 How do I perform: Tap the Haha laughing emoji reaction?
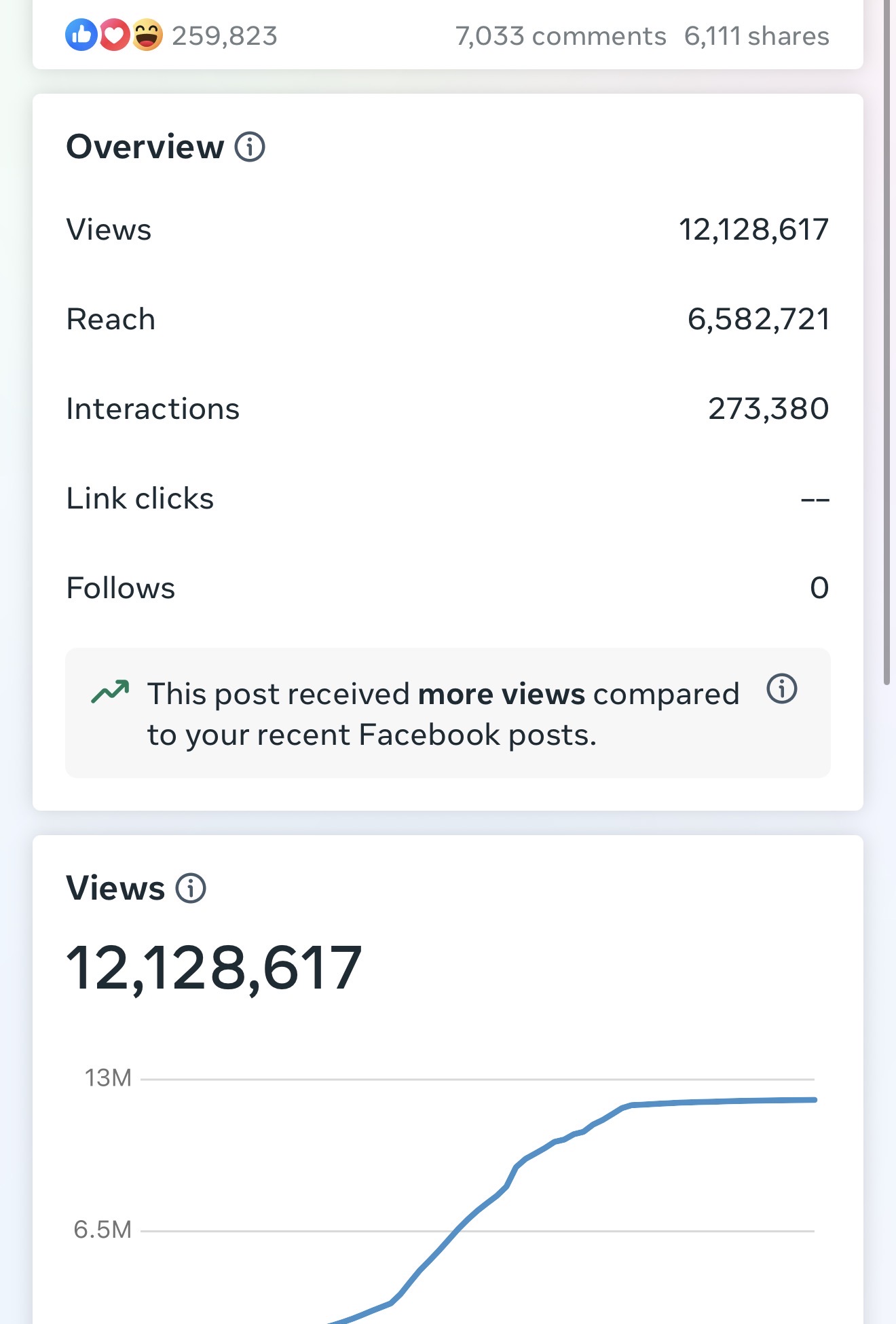(x=147, y=35)
